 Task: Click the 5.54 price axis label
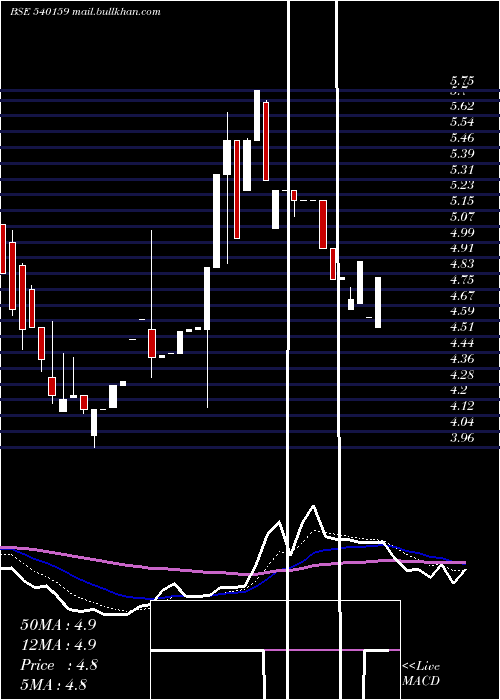(462, 121)
